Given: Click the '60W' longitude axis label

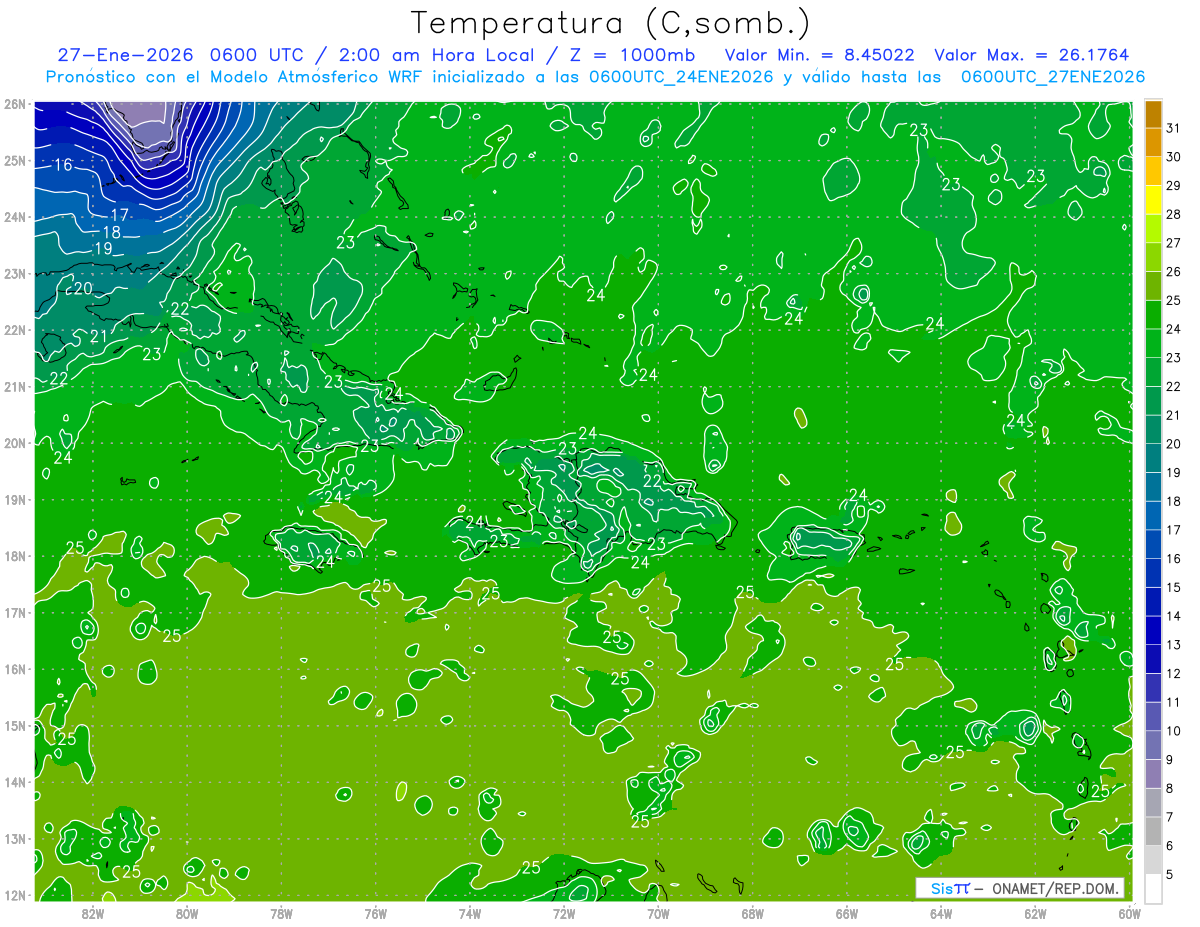Looking at the screenshot, I should (1129, 912).
